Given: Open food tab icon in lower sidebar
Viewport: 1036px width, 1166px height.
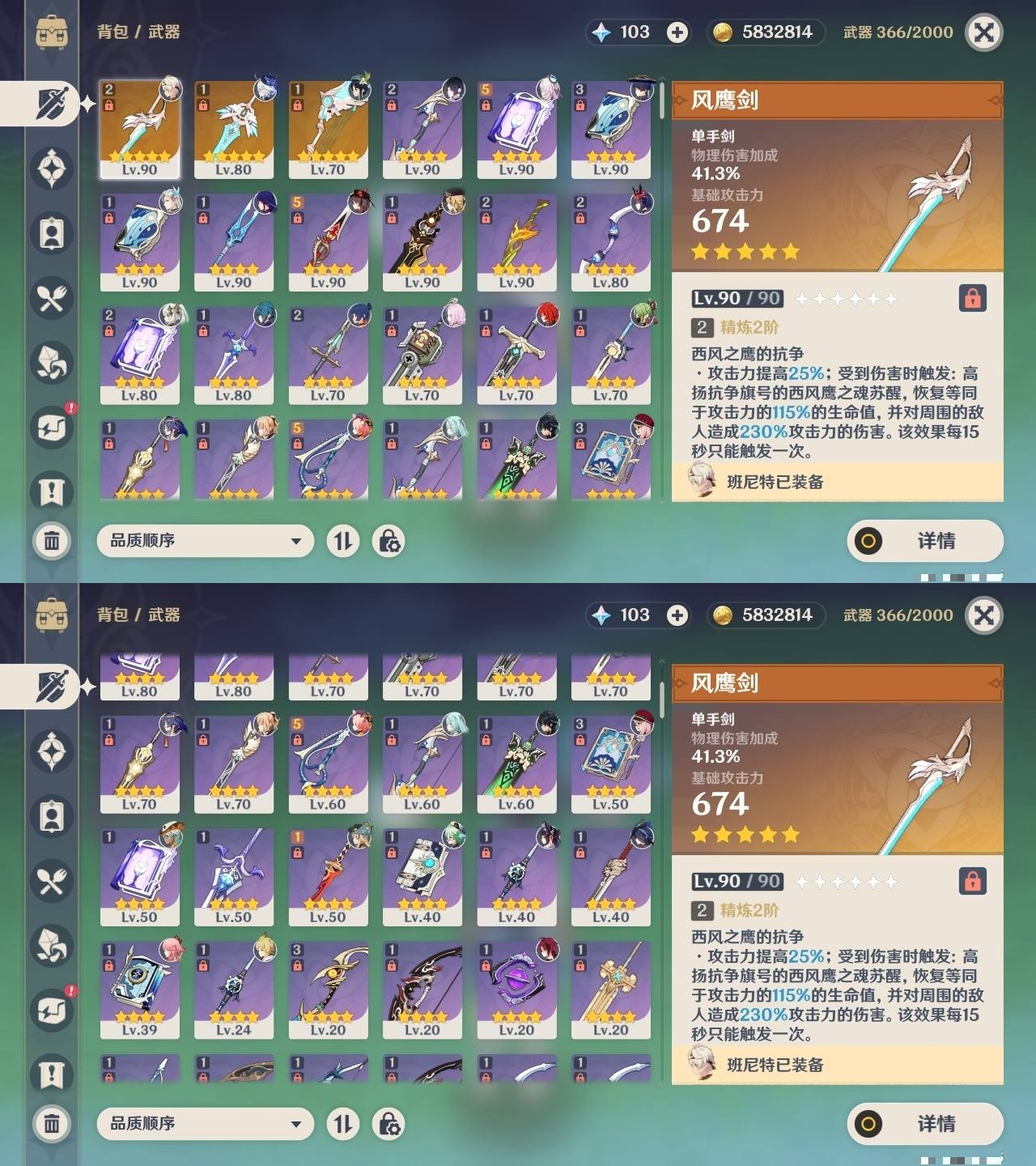Looking at the screenshot, I should (52, 881).
